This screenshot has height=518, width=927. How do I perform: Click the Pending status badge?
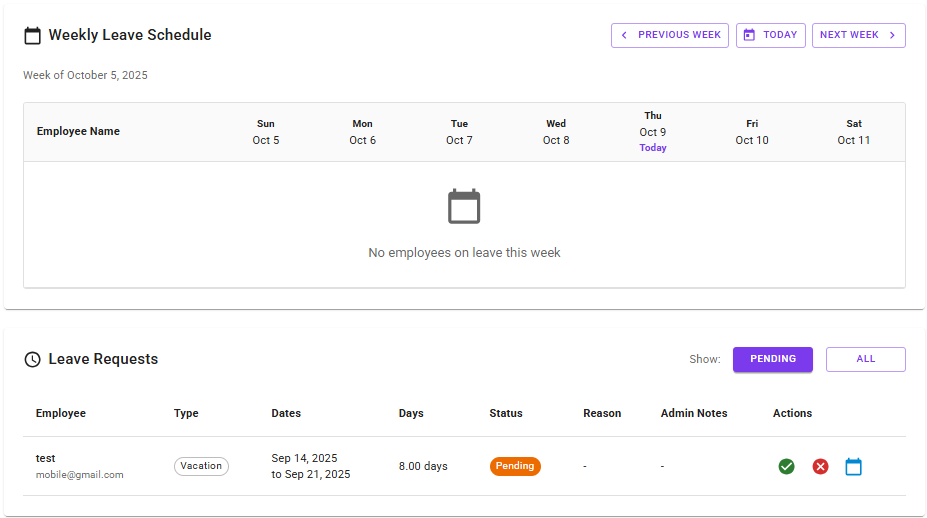coord(515,466)
